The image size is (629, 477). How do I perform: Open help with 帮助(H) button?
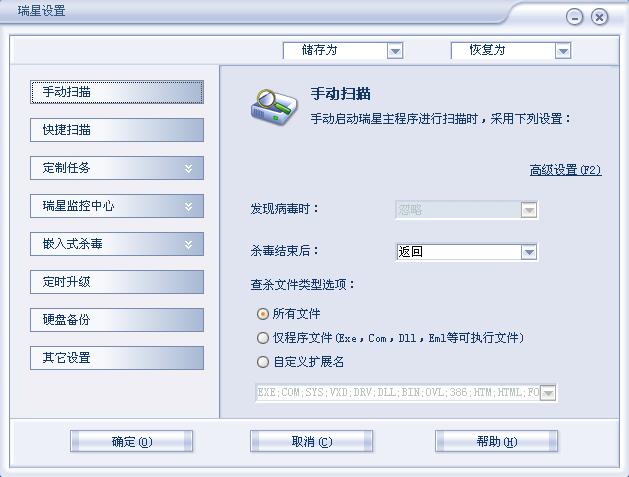point(496,442)
